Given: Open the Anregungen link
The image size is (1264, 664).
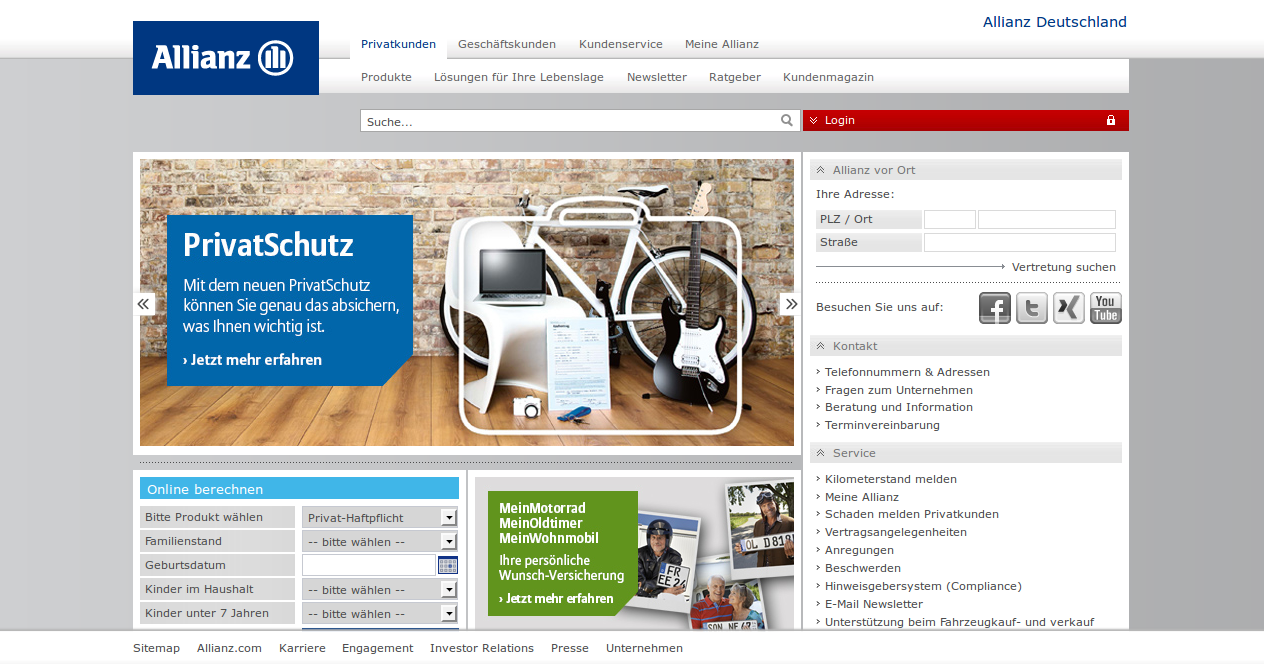Looking at the screenshot, I should pos(859,550).
